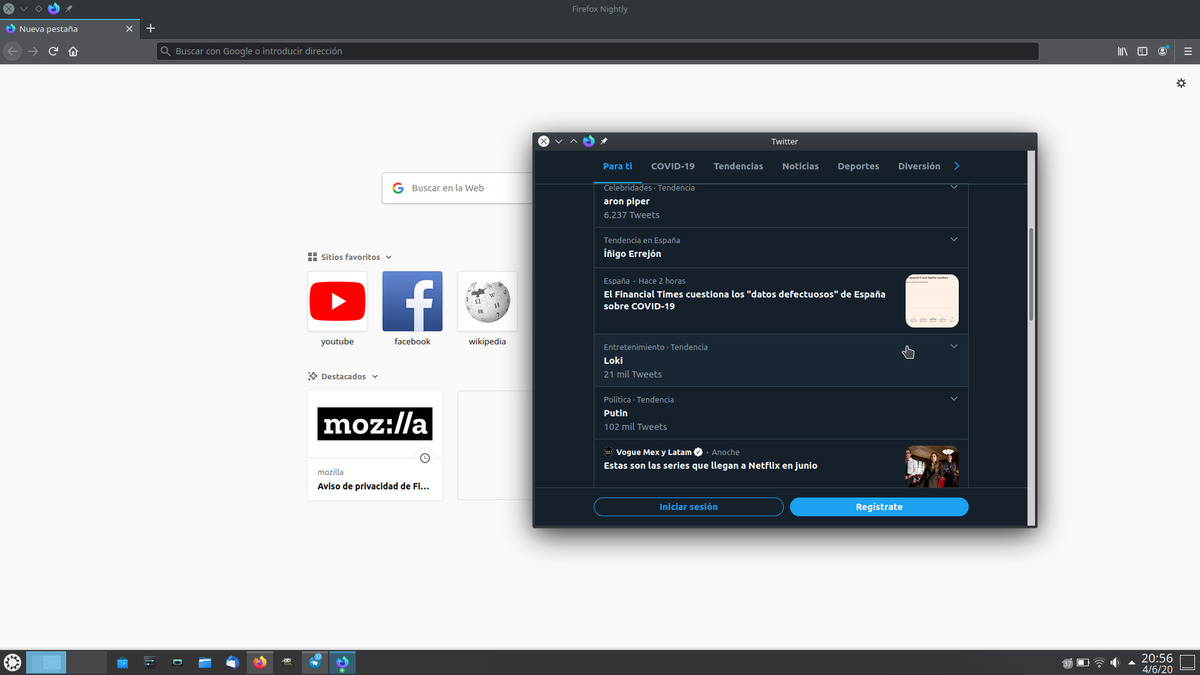
Task: Open system settings icon in taskbar
Action: click(x=150, y=662)
